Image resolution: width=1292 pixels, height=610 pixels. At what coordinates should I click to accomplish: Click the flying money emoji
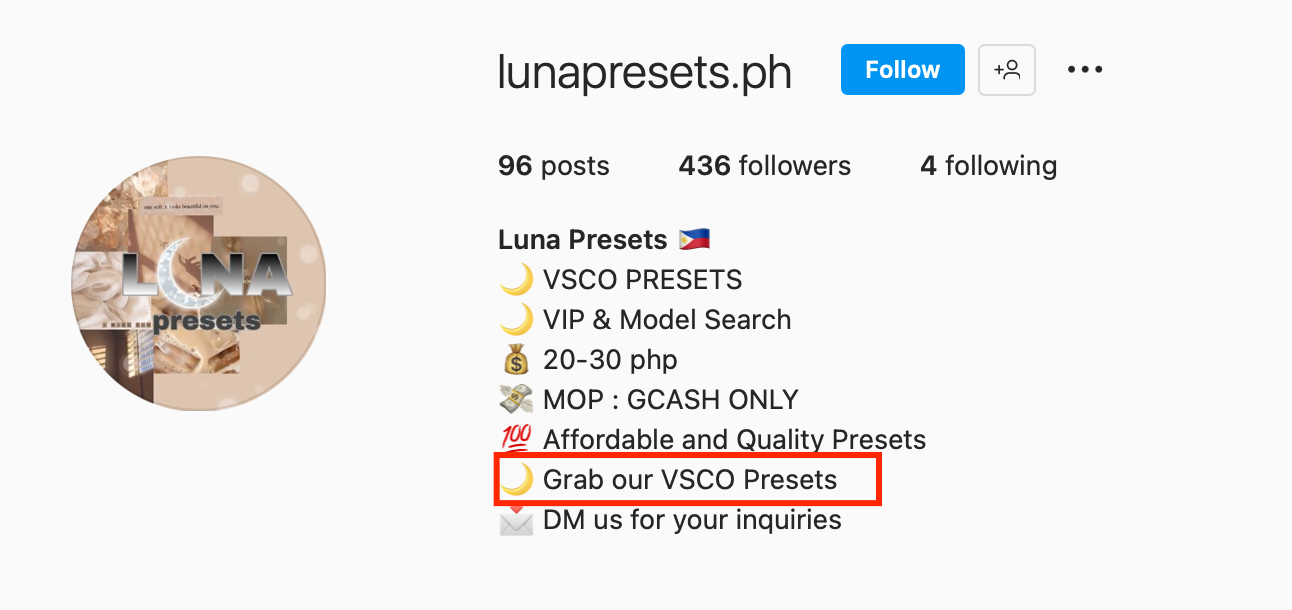[516, 400]
